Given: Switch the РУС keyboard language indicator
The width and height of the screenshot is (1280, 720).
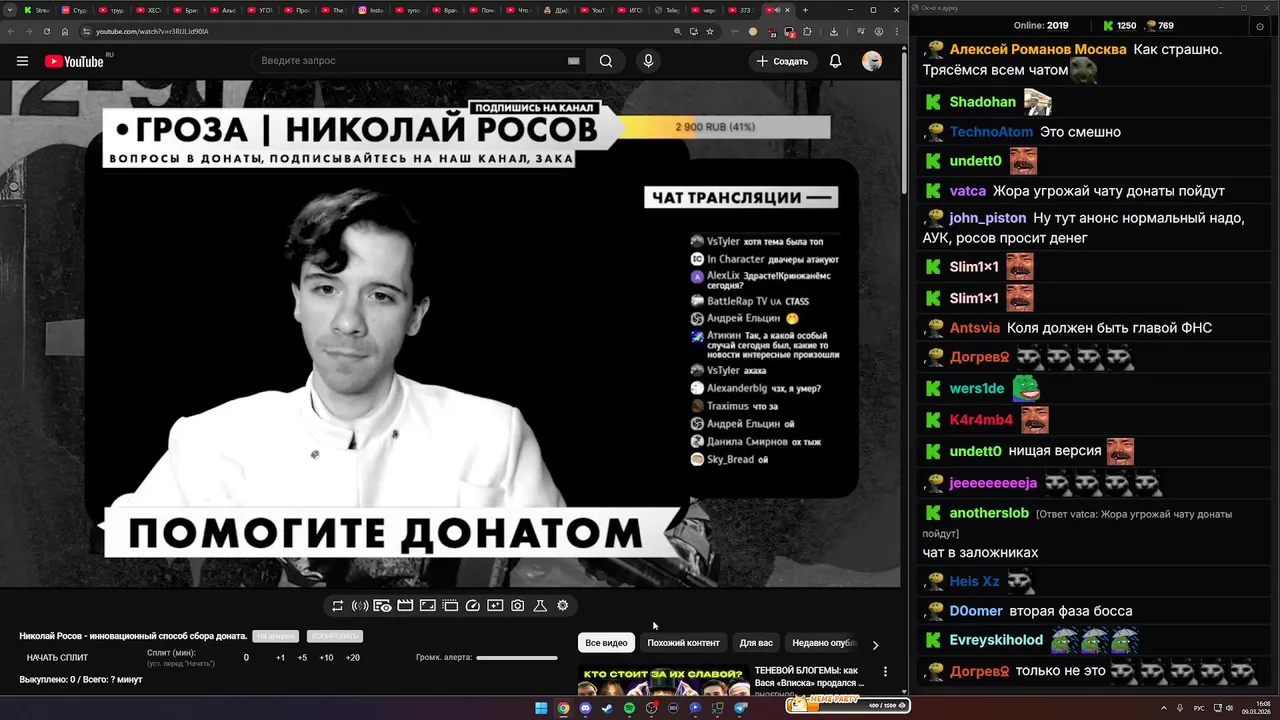Looking at the screenshot, I should [1199, 708].
